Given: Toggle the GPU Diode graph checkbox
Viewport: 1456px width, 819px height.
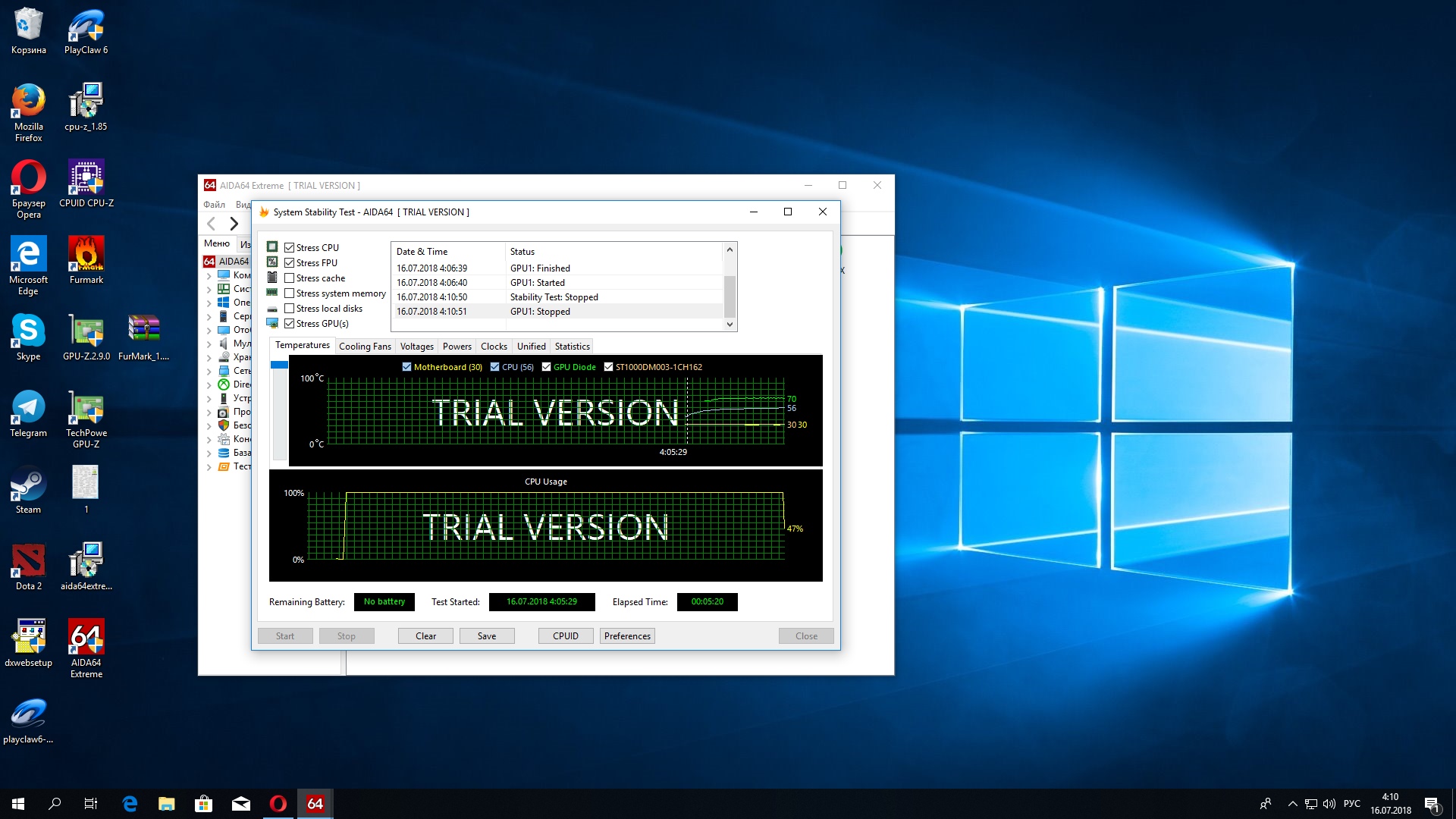Looking at the screenshot, I should click(x=546, y=367).
